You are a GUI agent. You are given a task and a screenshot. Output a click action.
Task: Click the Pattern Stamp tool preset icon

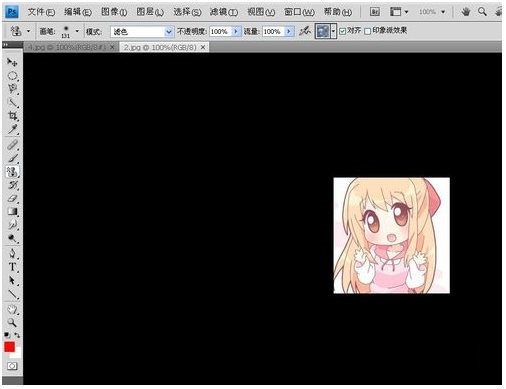[x=16, y=31]
